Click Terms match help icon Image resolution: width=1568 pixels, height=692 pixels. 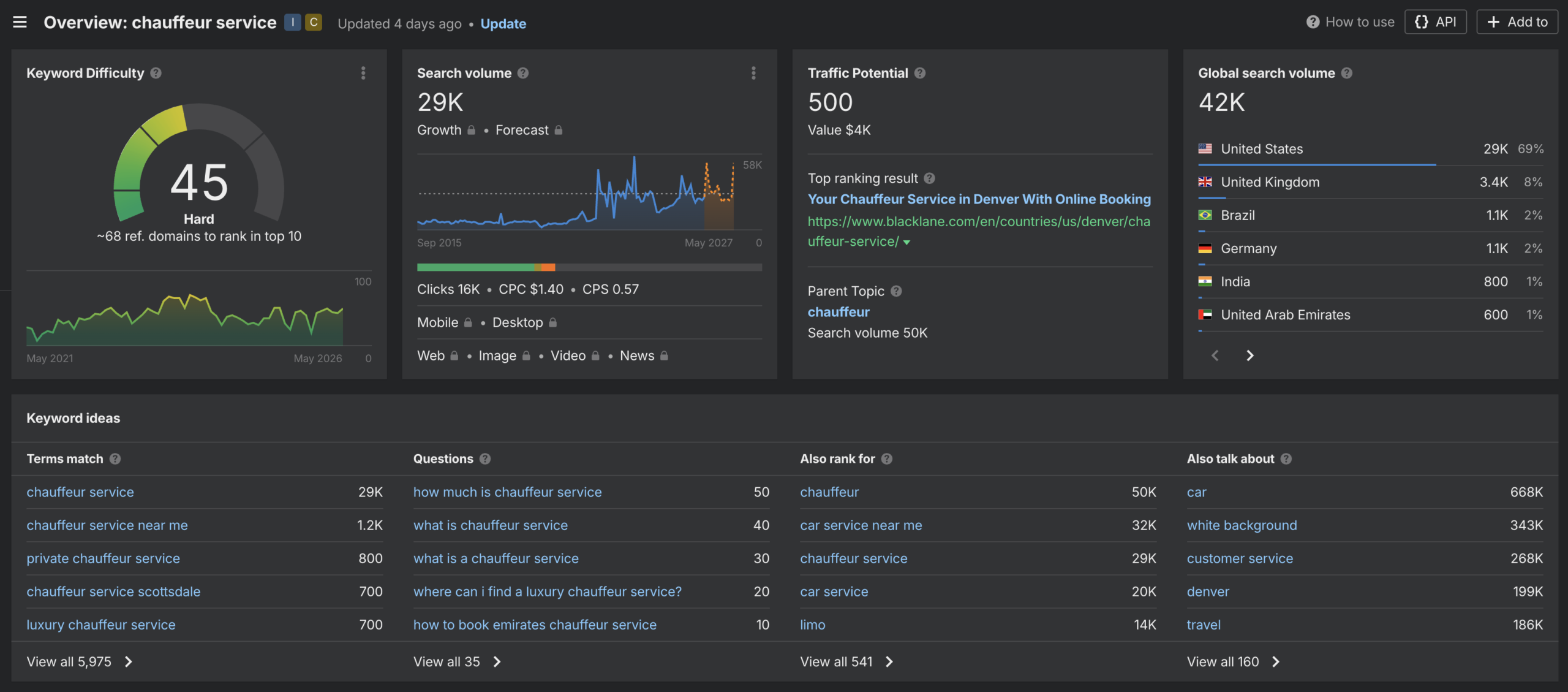tap(115, 459)
